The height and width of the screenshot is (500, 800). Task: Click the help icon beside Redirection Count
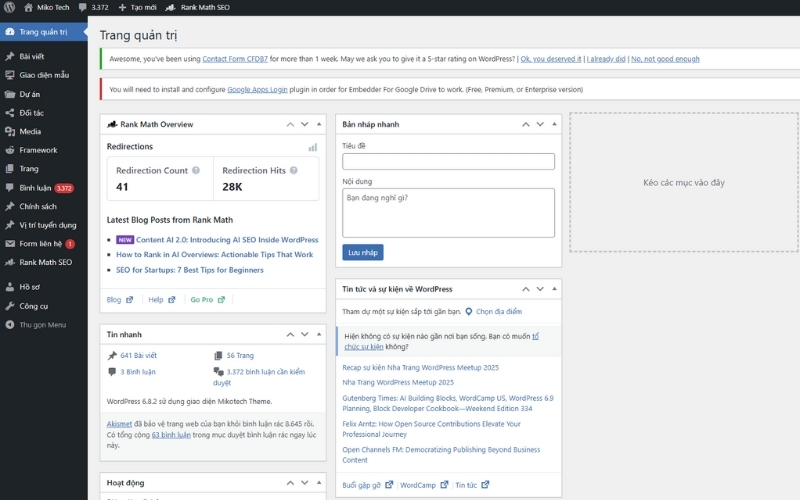coord(196,171)
